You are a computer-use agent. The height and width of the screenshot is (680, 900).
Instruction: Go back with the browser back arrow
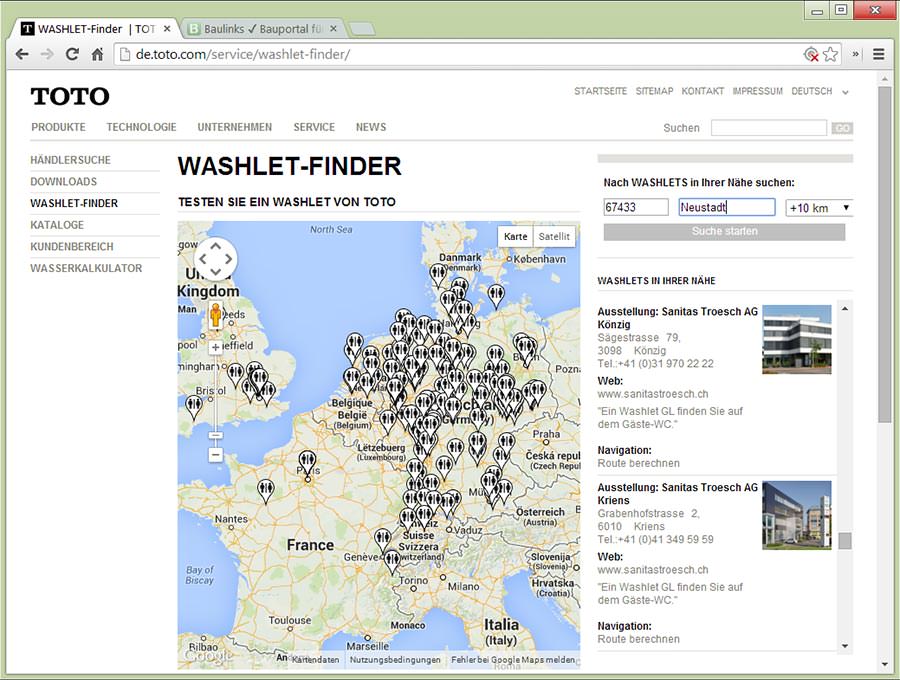tap(22, 55)
